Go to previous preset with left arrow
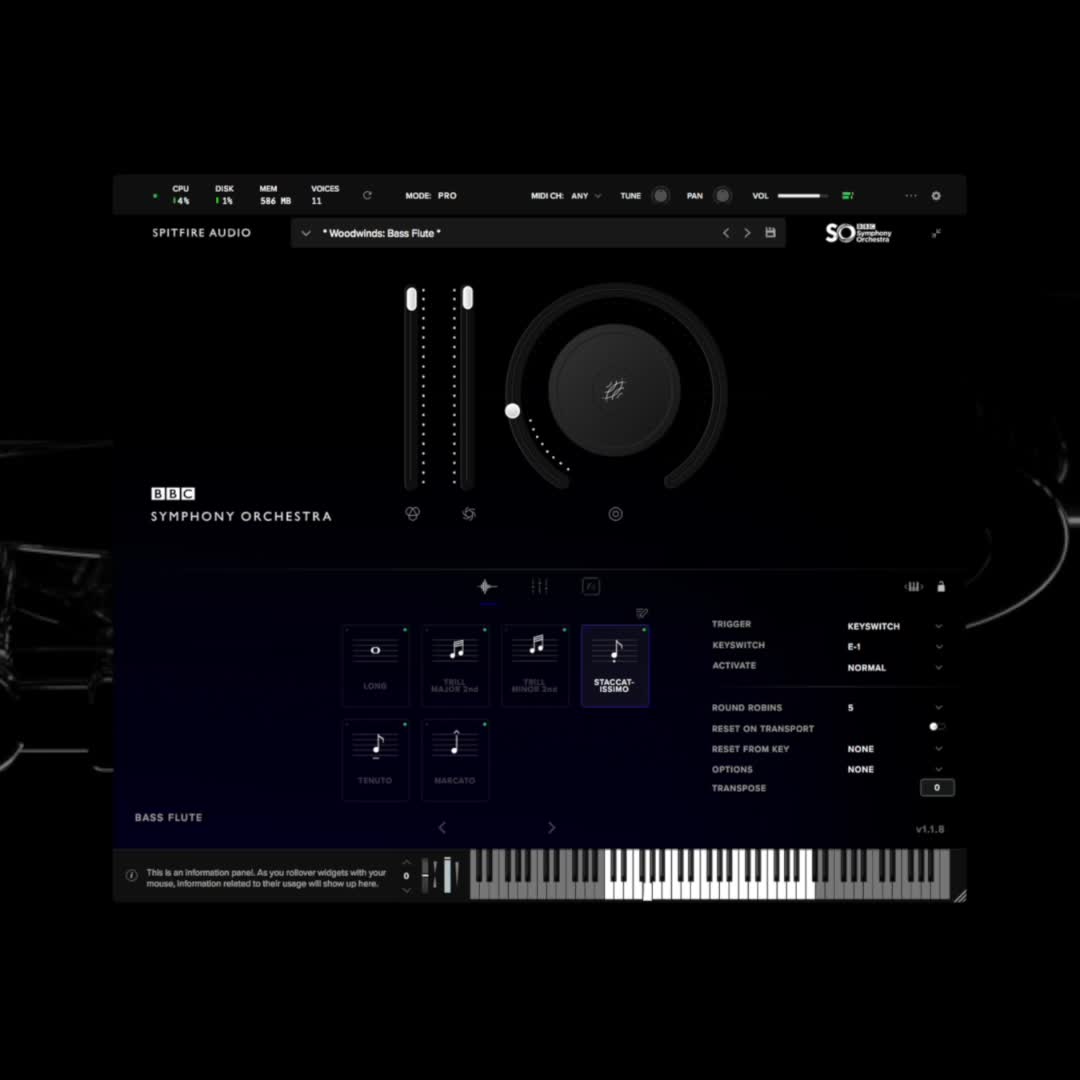Screen dimensions: 1080x1080 [x=726, y=233]
